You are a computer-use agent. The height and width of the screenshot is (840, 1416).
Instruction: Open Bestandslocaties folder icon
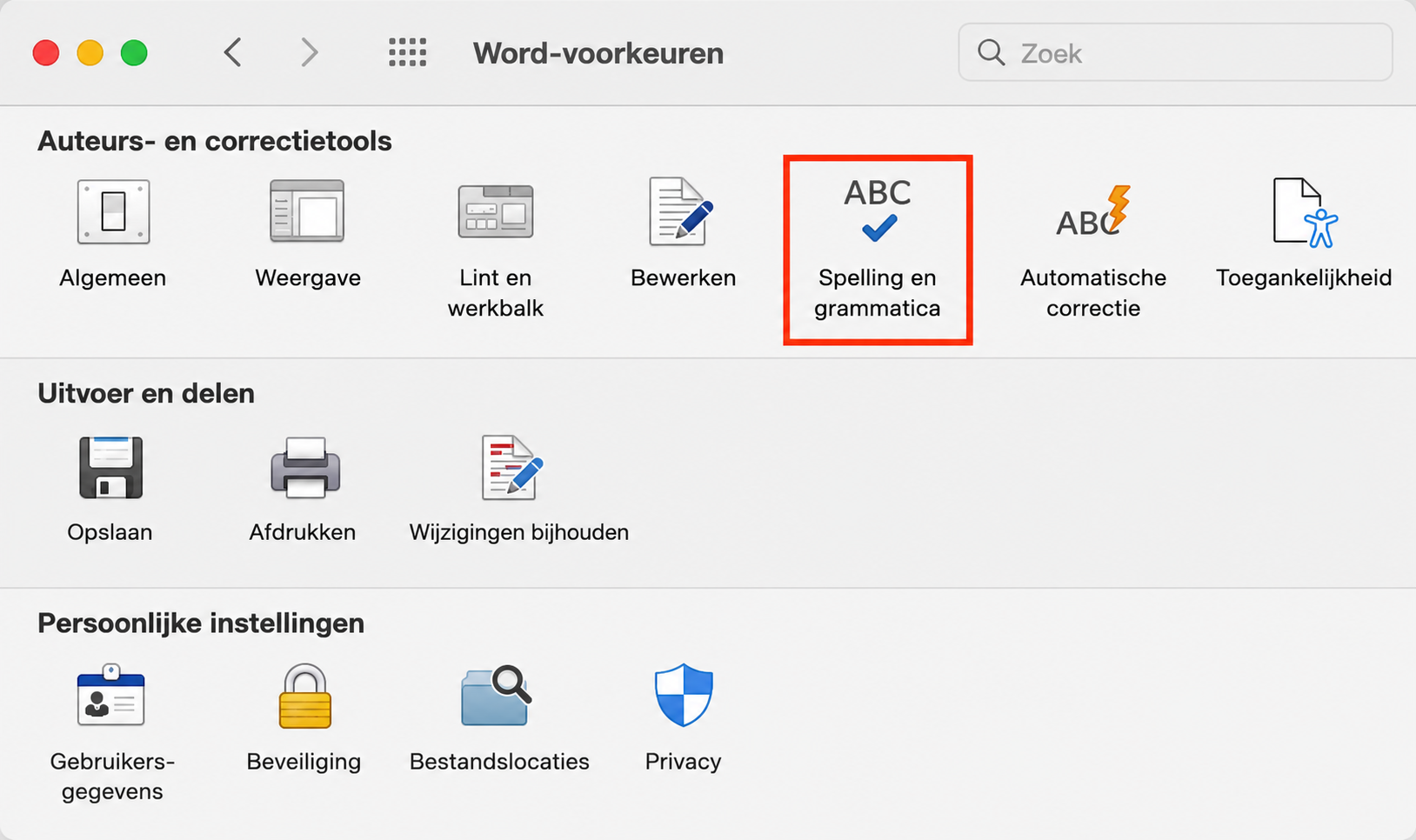[x=496, y=695]
